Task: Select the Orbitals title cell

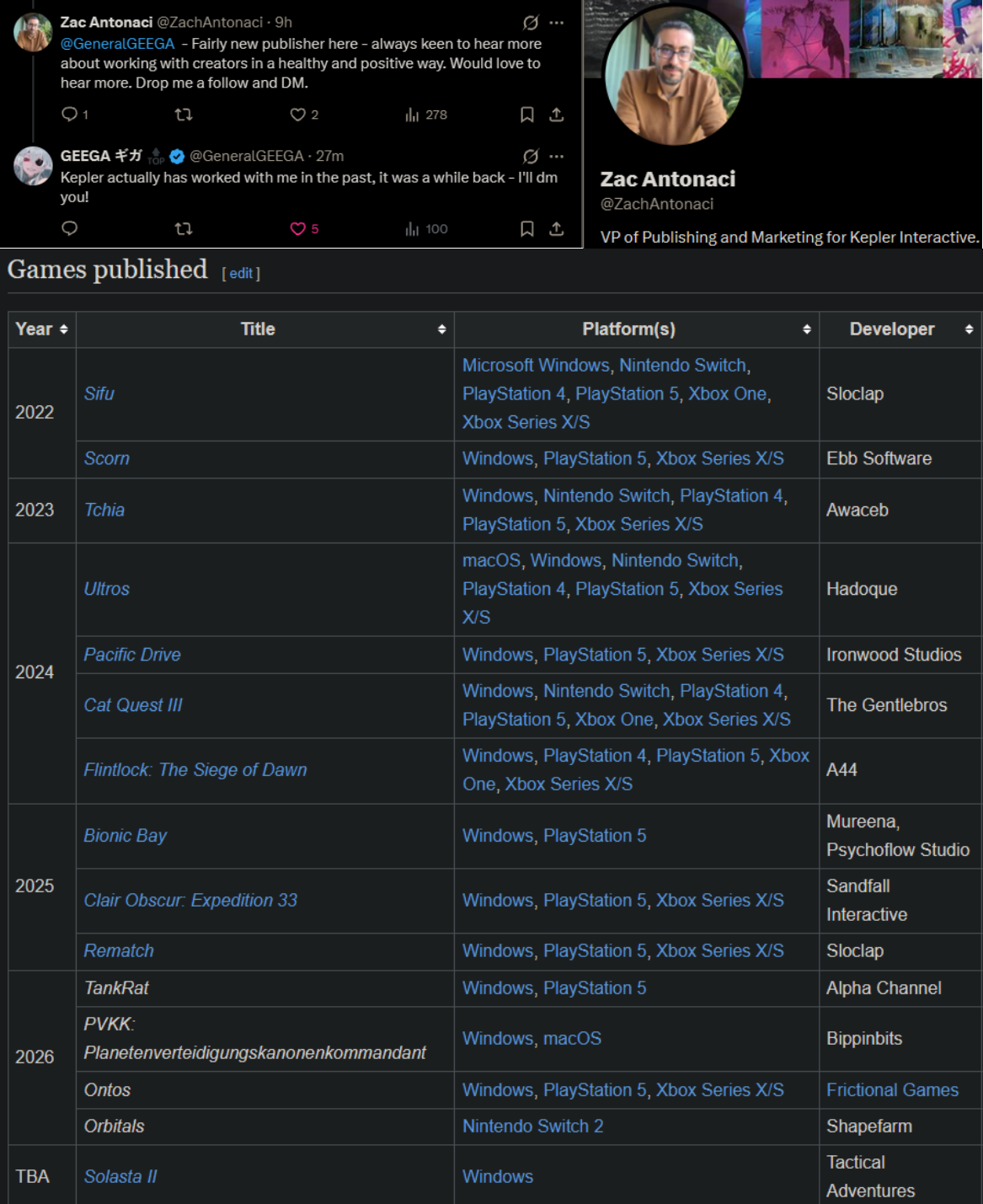Action: click(x=265, y=1126)
